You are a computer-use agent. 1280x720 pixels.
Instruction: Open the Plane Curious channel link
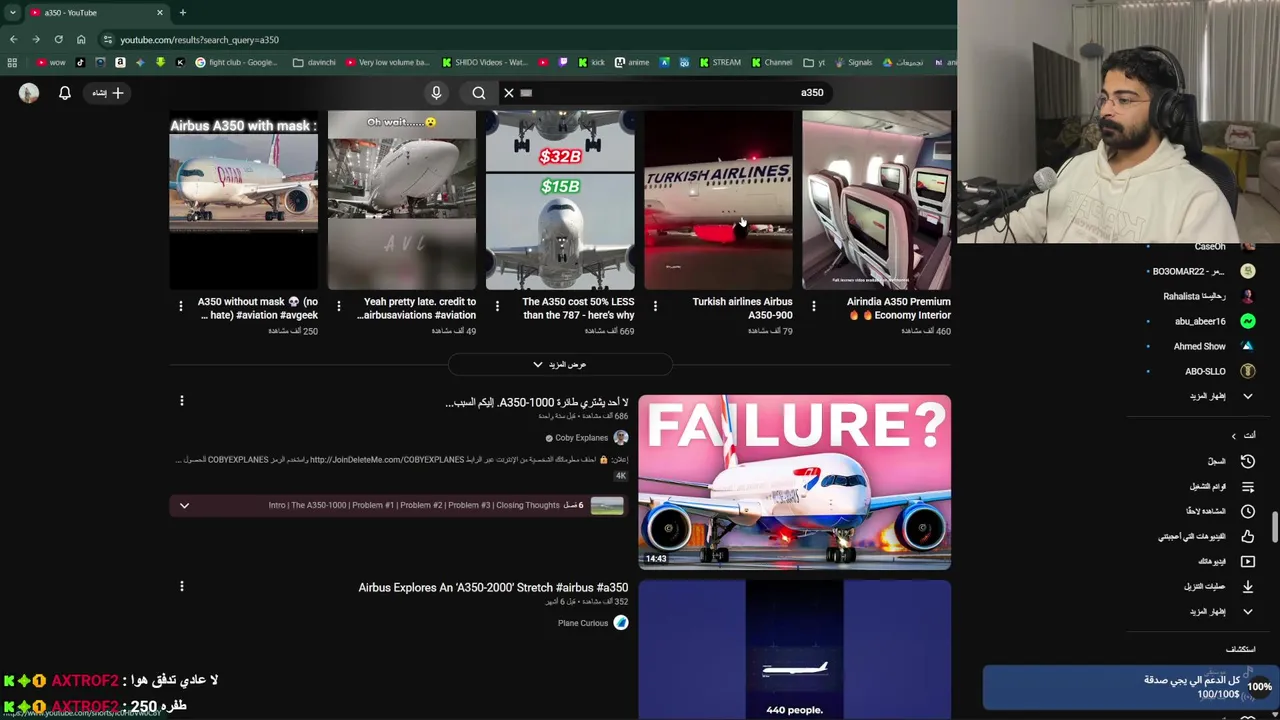[x=583, y=623]
